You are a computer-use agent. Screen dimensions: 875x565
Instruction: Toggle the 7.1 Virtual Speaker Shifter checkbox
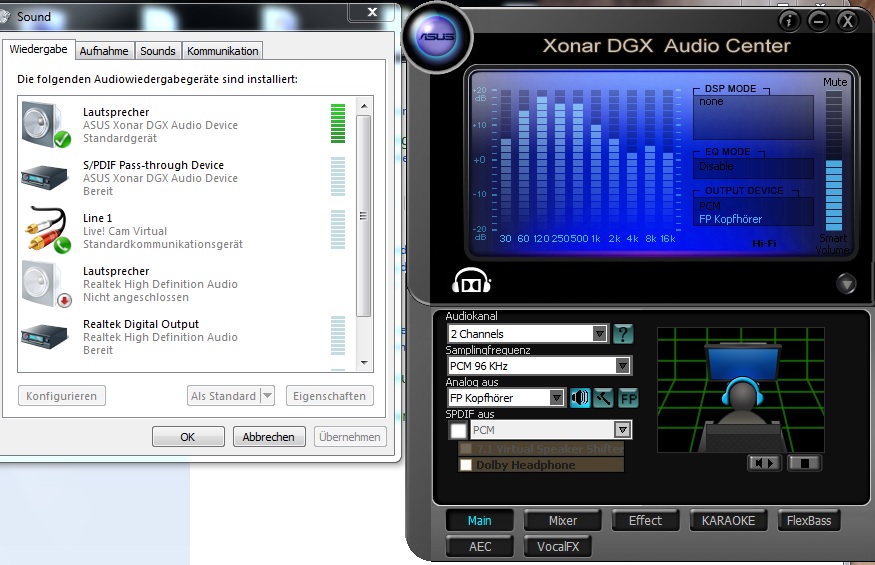[x=466, y=449]
